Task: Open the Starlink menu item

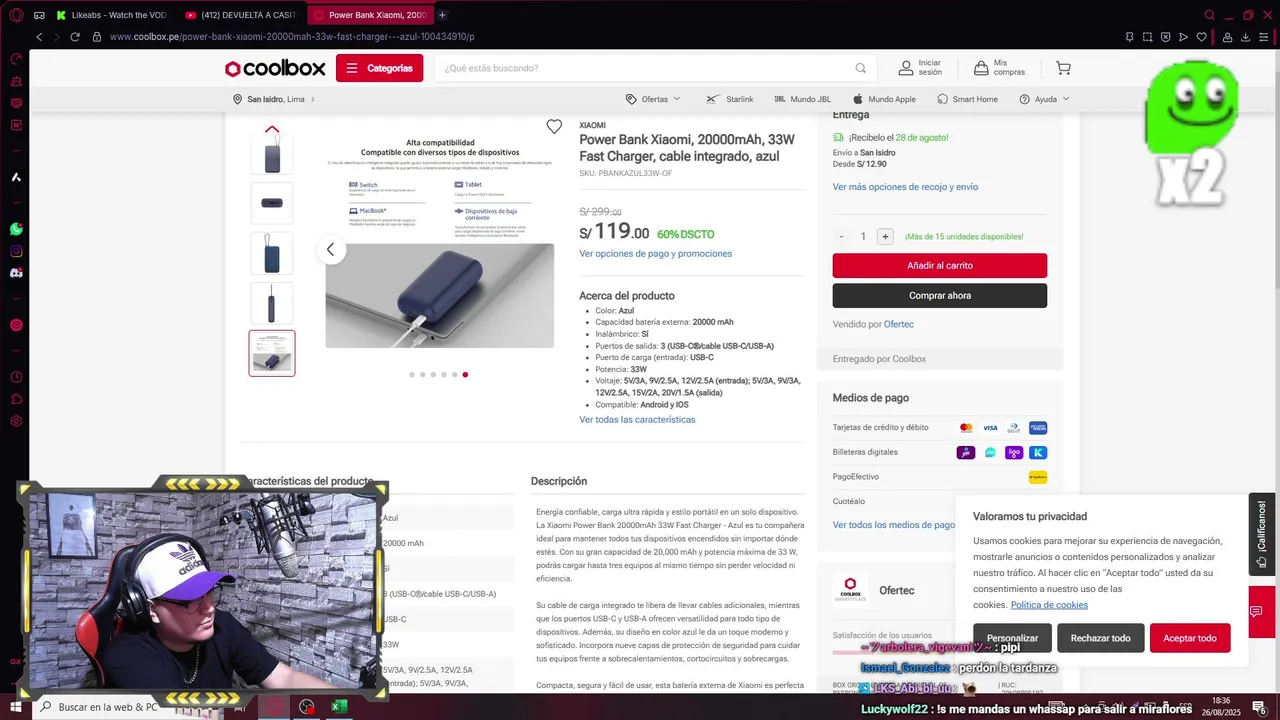Action: [x=730, y=99]
